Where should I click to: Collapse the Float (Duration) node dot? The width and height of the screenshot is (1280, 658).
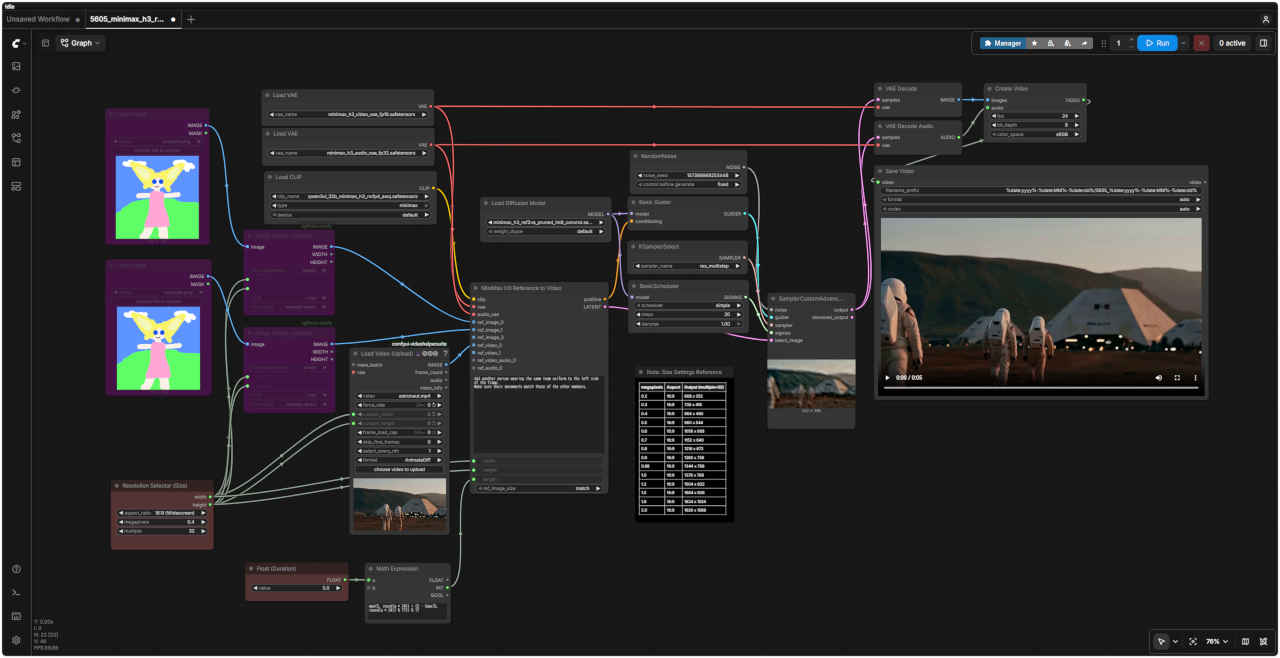pyautogui.click(x=251, y=568)
